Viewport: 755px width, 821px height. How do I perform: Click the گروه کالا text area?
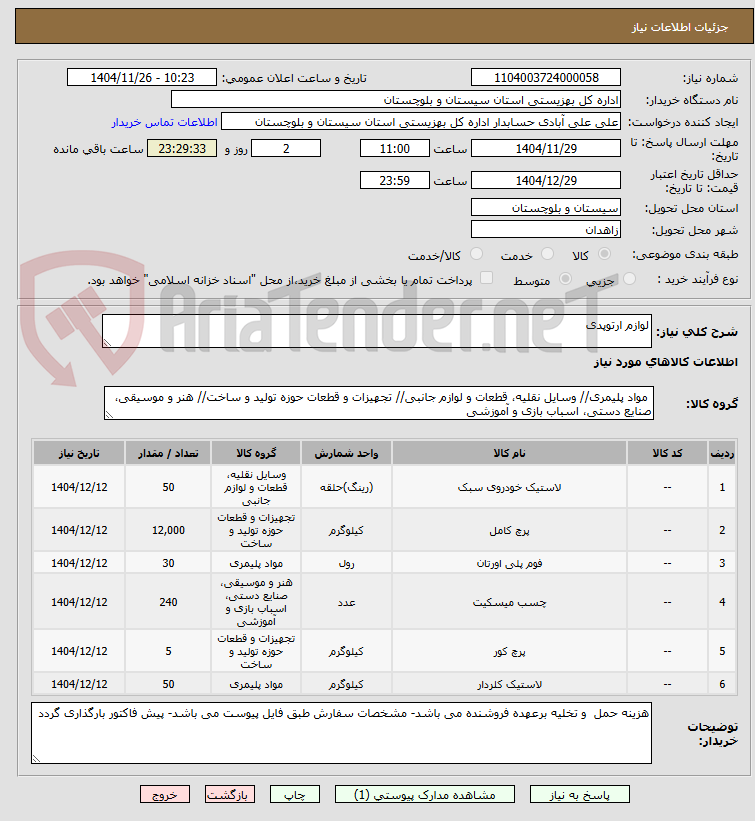pyautogui.click(x=379, y=403)
